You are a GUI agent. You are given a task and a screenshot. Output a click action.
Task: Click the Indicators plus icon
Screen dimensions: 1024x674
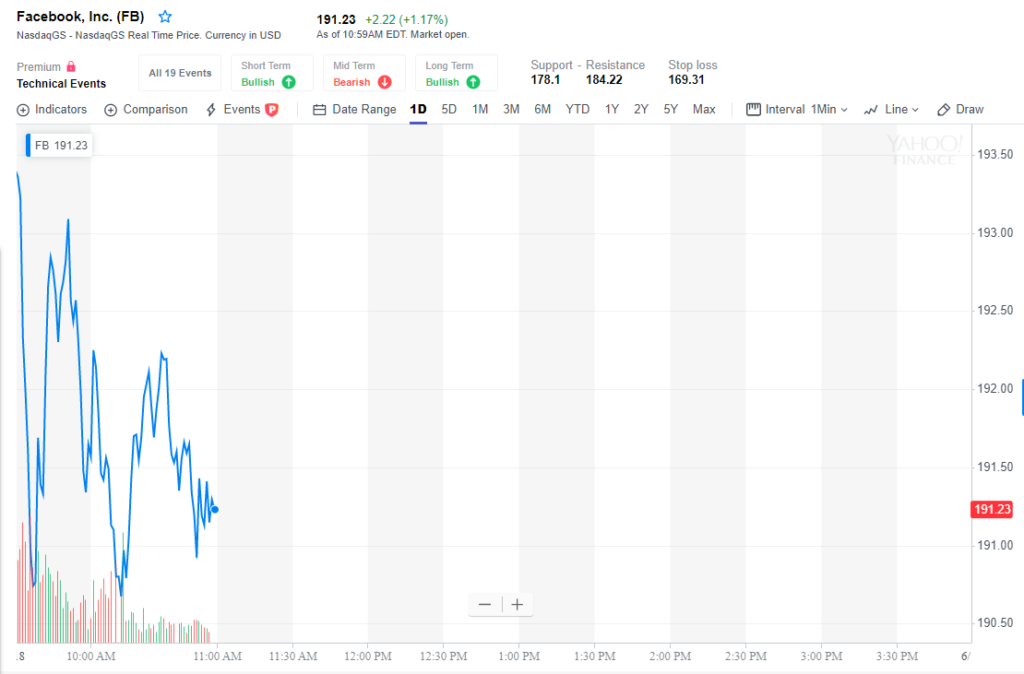tap(23, 110)
